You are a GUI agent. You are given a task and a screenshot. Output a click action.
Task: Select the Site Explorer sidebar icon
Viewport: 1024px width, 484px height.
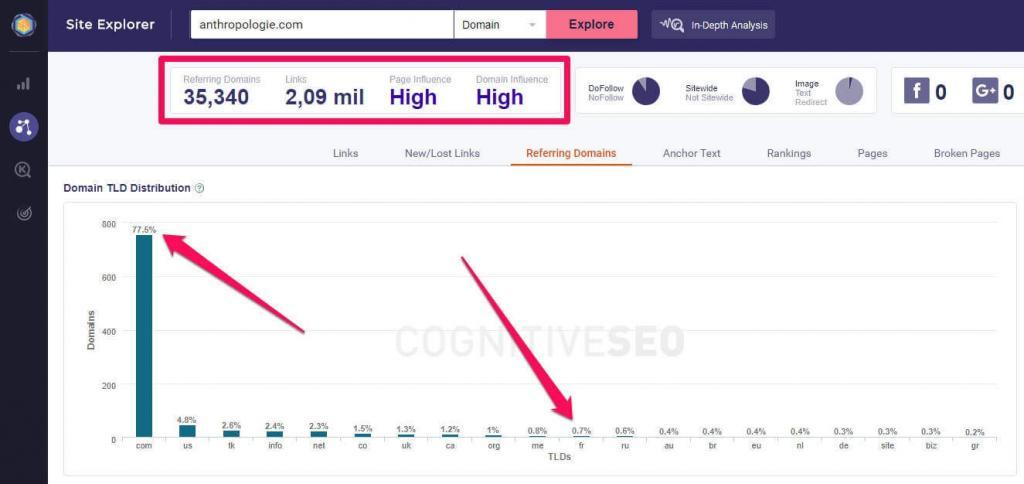23,126
